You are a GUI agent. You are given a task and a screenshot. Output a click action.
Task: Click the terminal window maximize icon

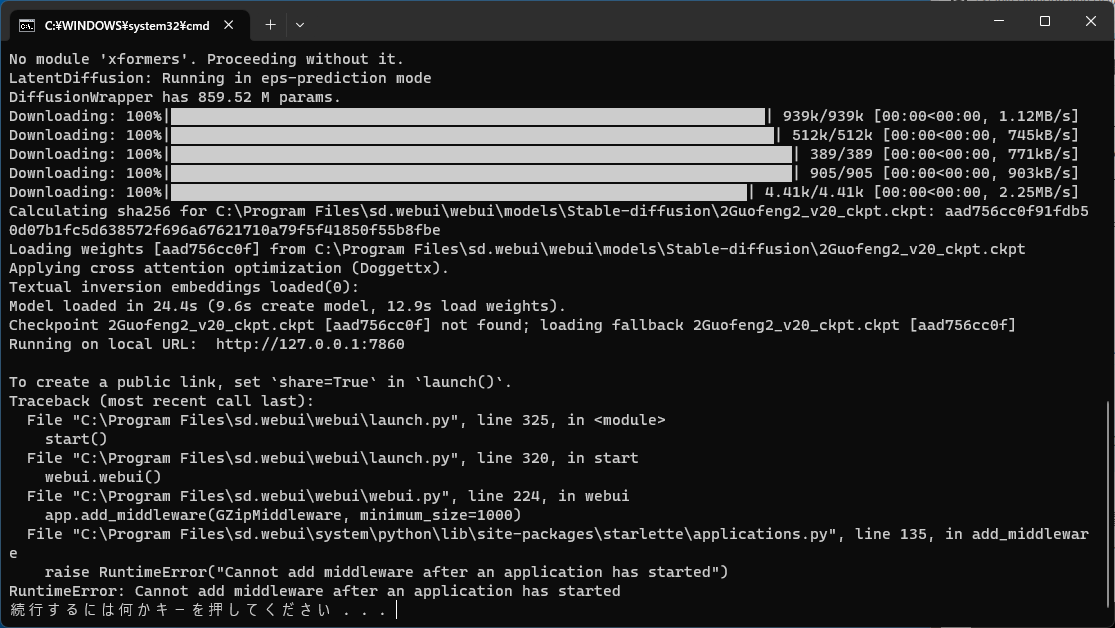[x=1043, y=21]
